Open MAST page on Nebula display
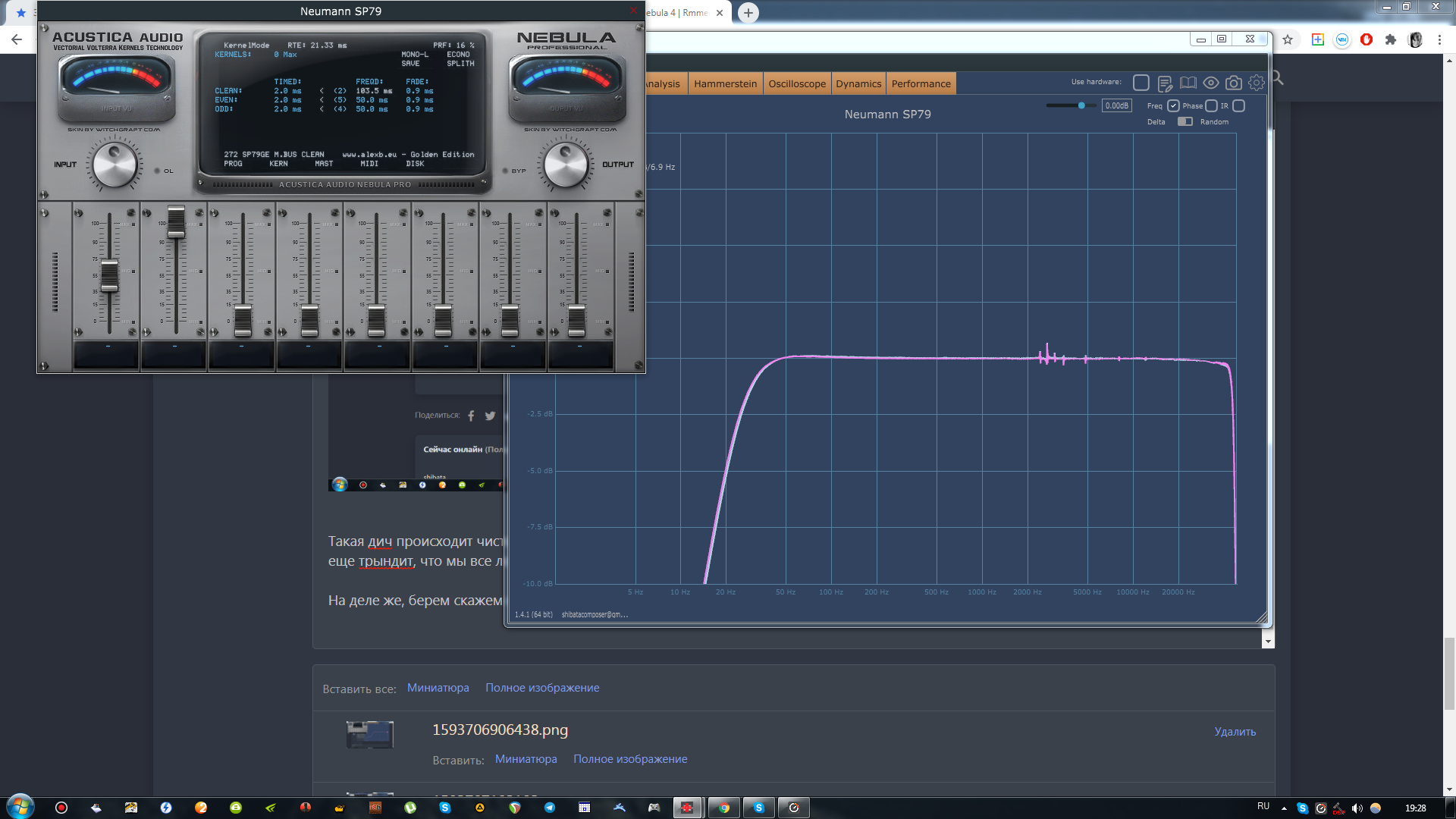The image size is (1456, 819). point(324,164)
